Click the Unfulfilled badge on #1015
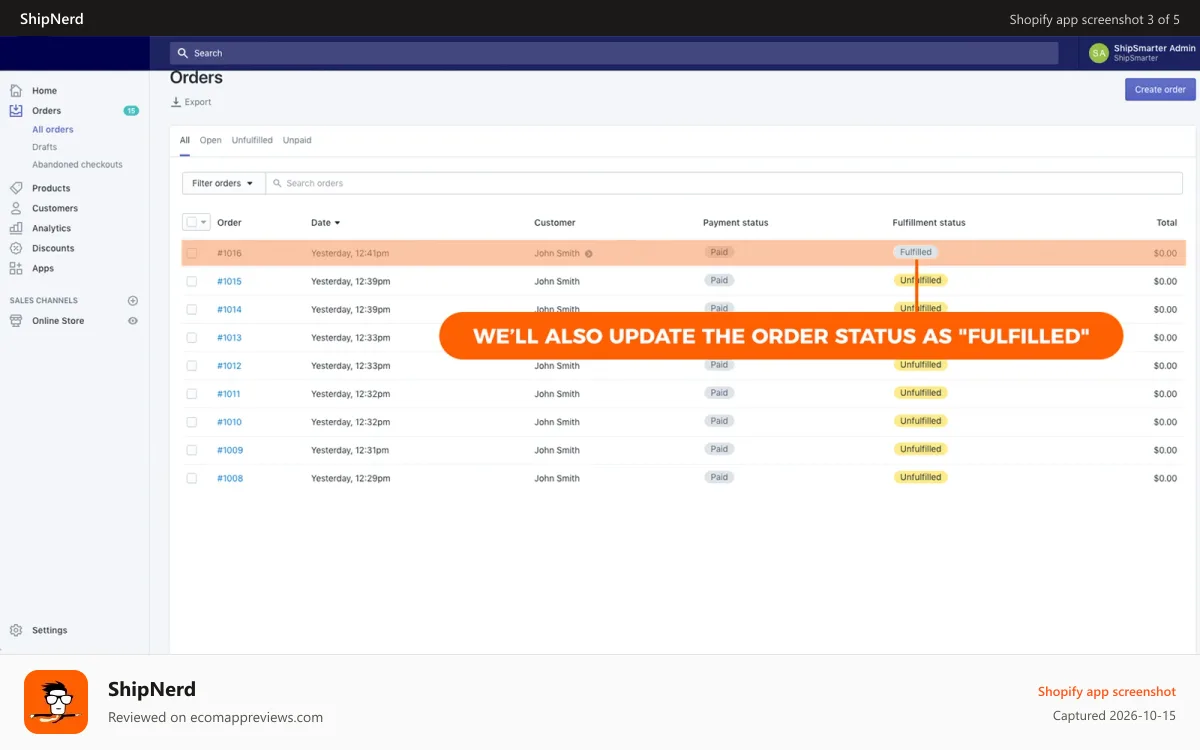The width and height of the screenshot is (1200, 750). point(920,280)
